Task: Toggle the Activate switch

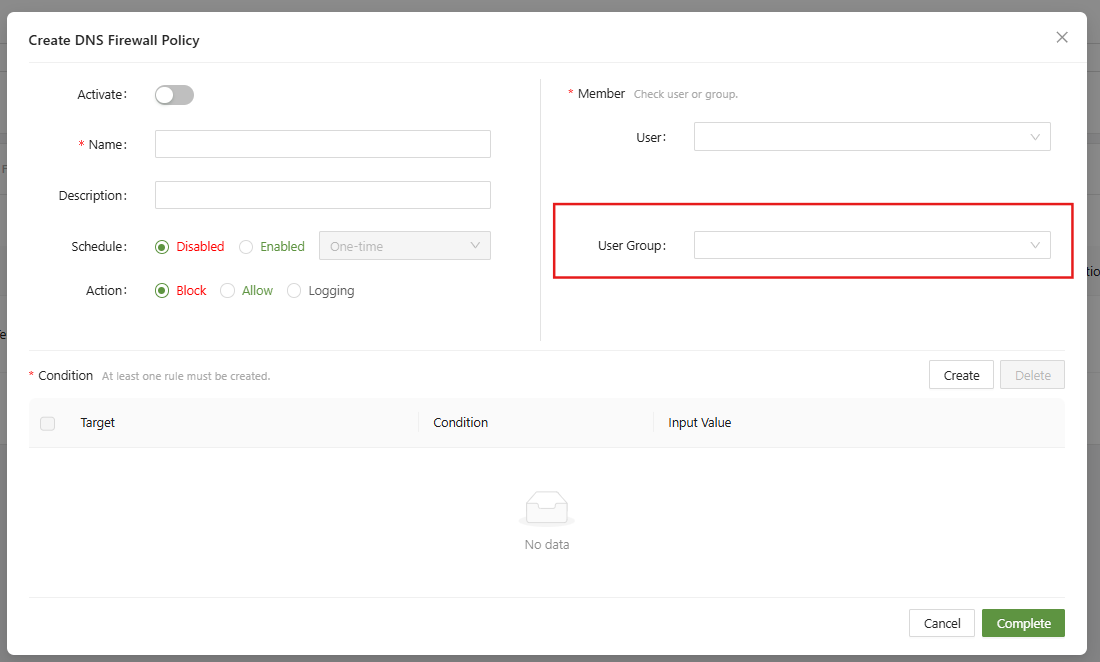Action: [x=174, y=95]
